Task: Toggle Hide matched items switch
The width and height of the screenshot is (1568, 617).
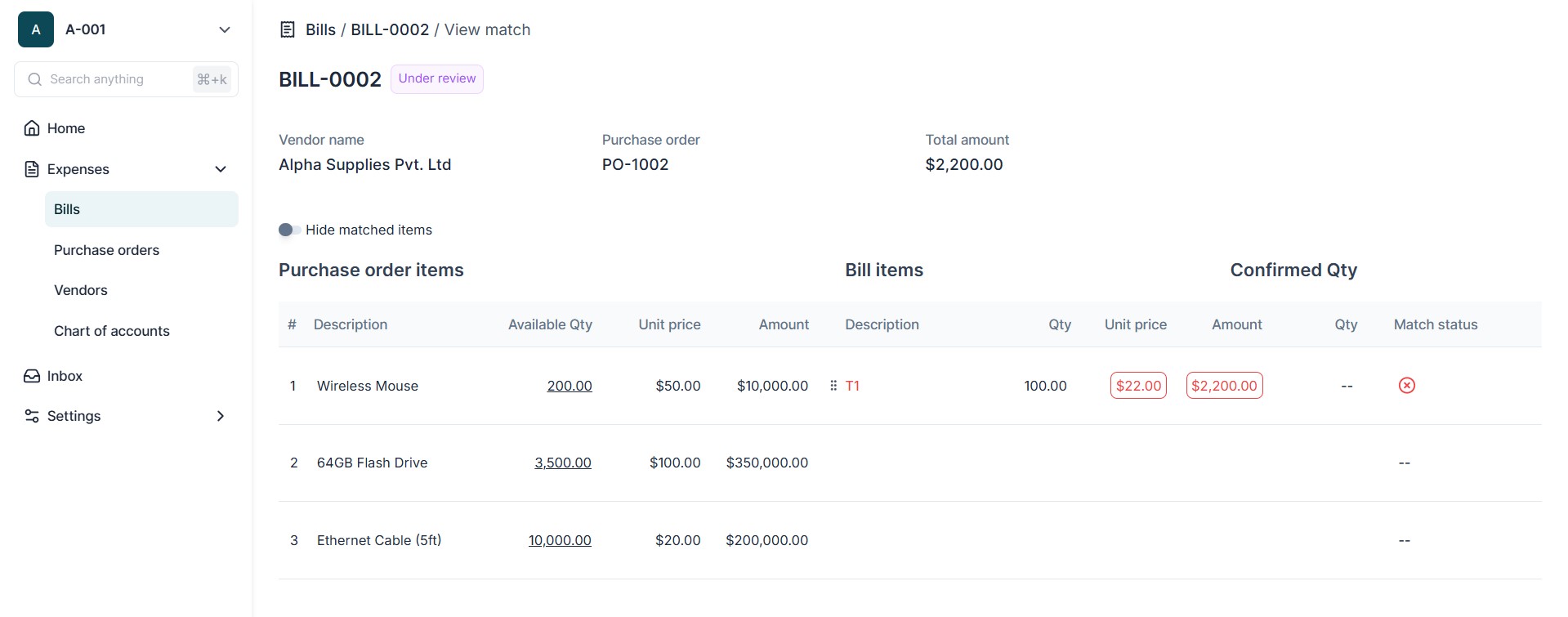Action: coord(289,230)
